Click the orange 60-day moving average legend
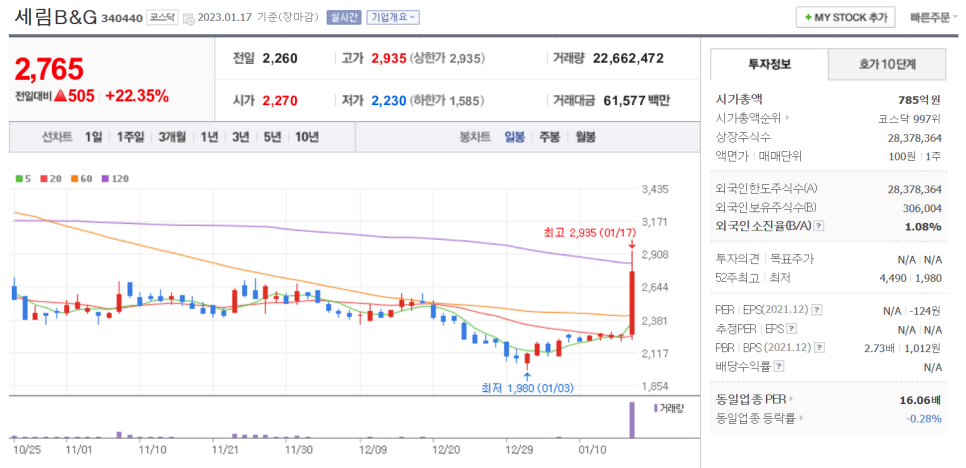 coord(81,179)
